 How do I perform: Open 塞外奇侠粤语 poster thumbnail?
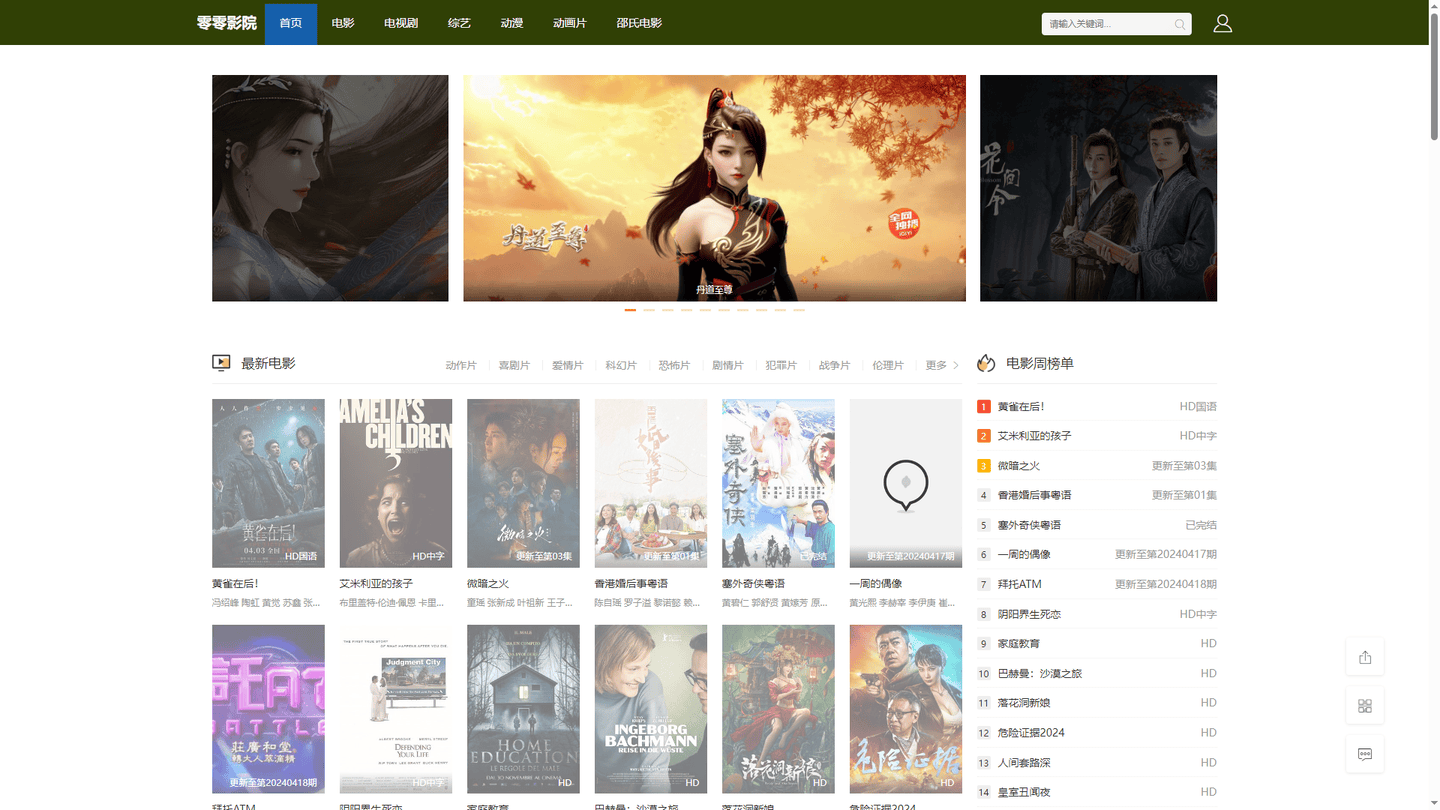778,483
